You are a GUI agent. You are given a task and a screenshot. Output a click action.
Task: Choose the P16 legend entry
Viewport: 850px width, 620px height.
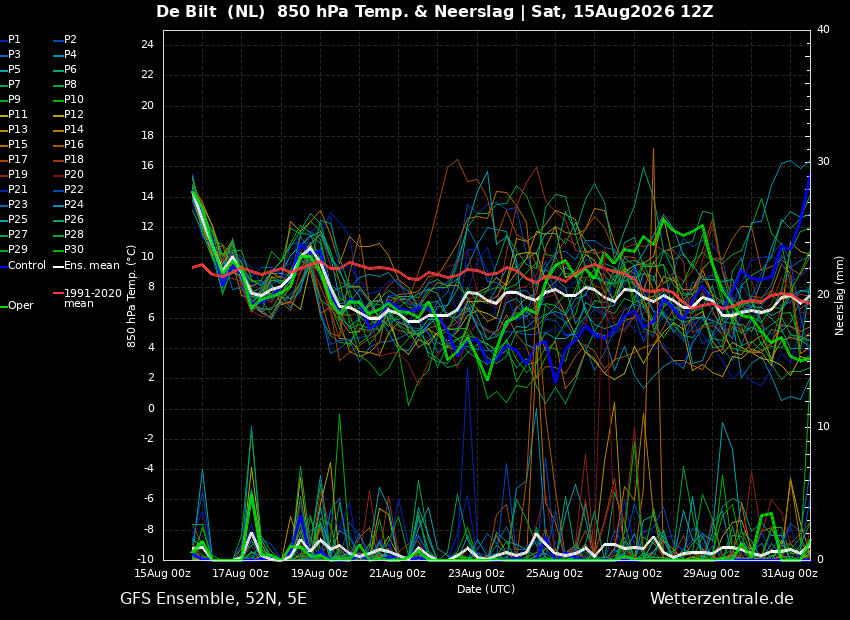click(x=74, y=144)
